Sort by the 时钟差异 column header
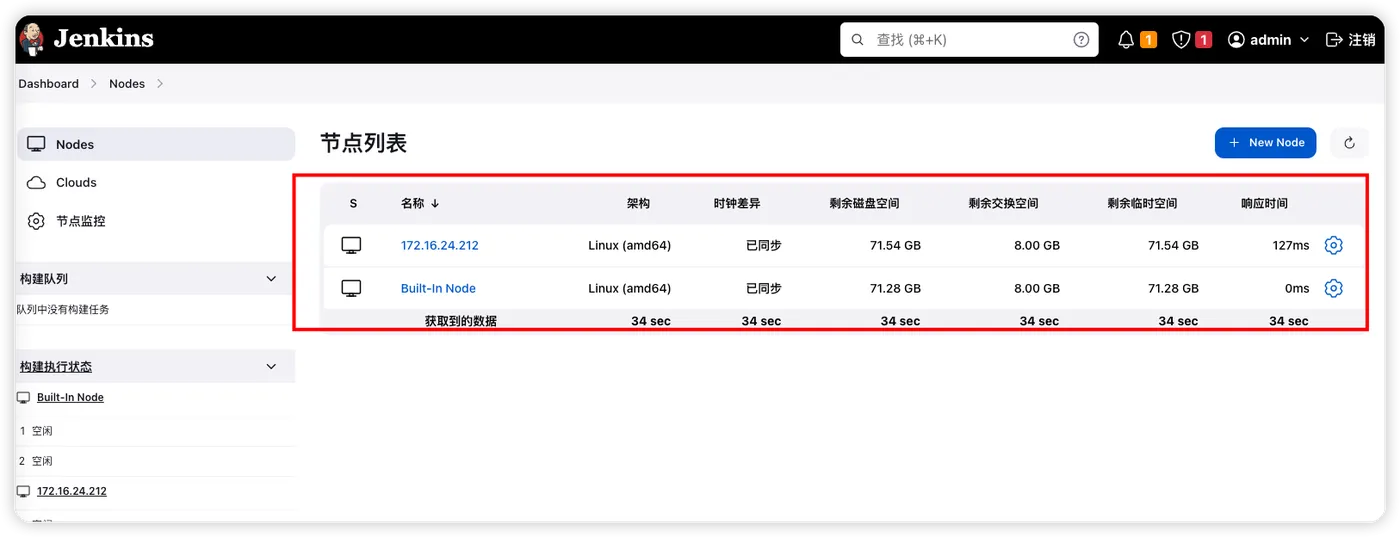 737,204
